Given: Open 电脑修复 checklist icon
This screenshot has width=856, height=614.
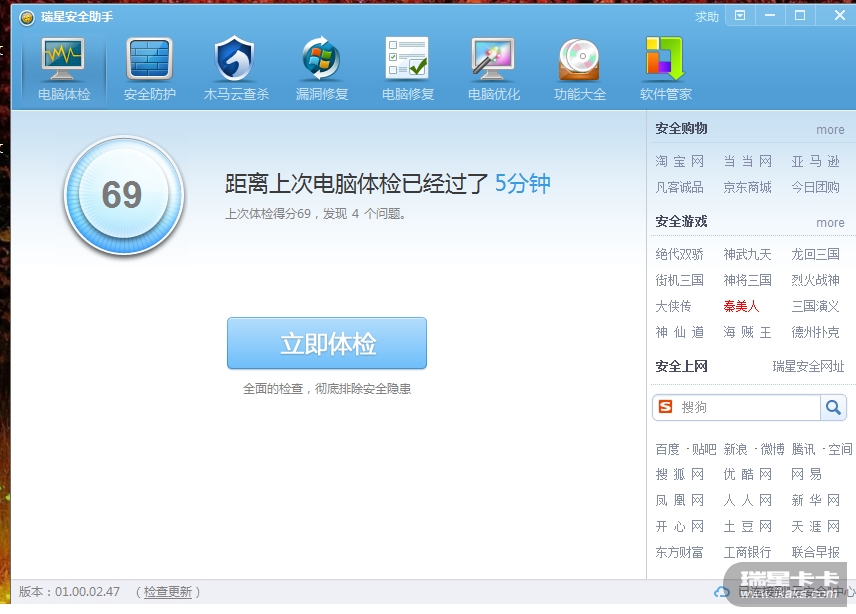Looking at the screenshot, I should (x=407, y=58).
